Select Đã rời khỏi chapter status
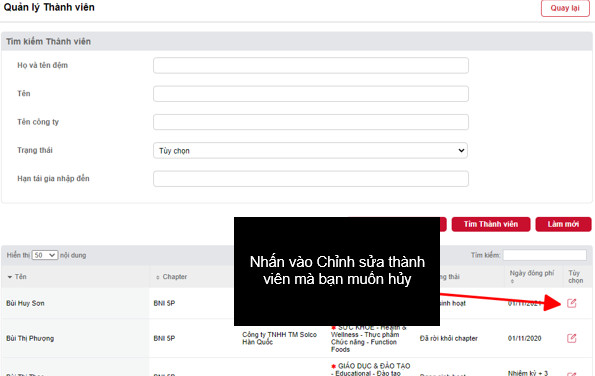 click(x=449, y=338)
